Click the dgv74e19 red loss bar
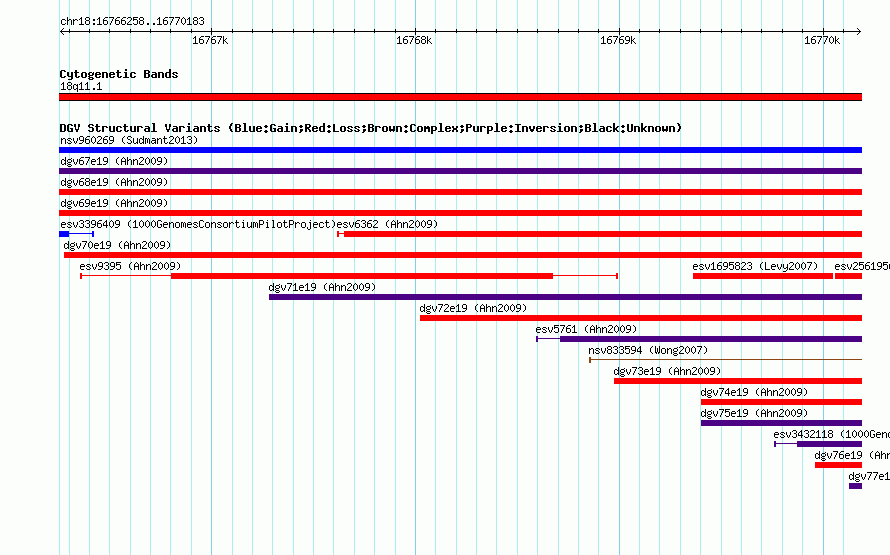 point(782,402)
